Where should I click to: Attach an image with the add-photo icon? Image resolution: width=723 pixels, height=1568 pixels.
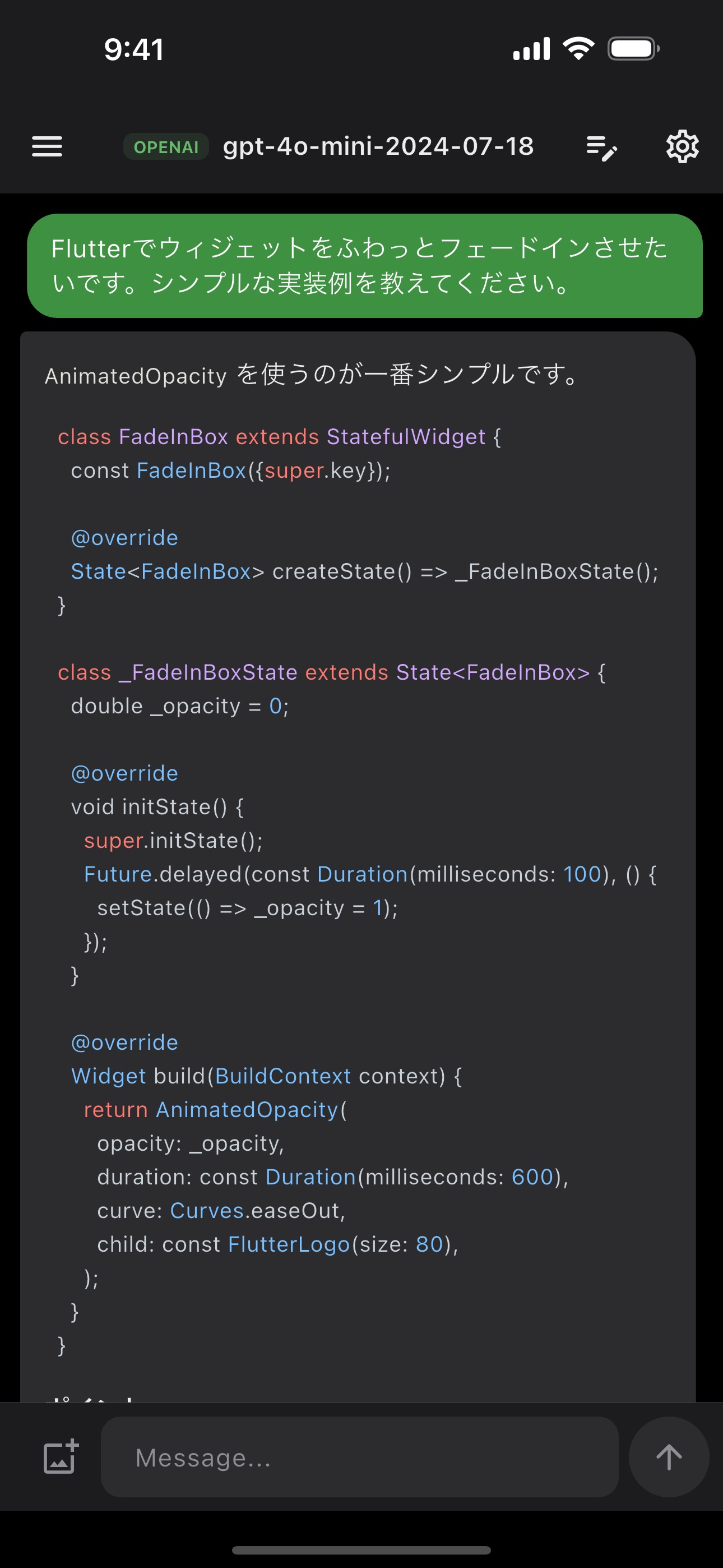point(61,1456)
